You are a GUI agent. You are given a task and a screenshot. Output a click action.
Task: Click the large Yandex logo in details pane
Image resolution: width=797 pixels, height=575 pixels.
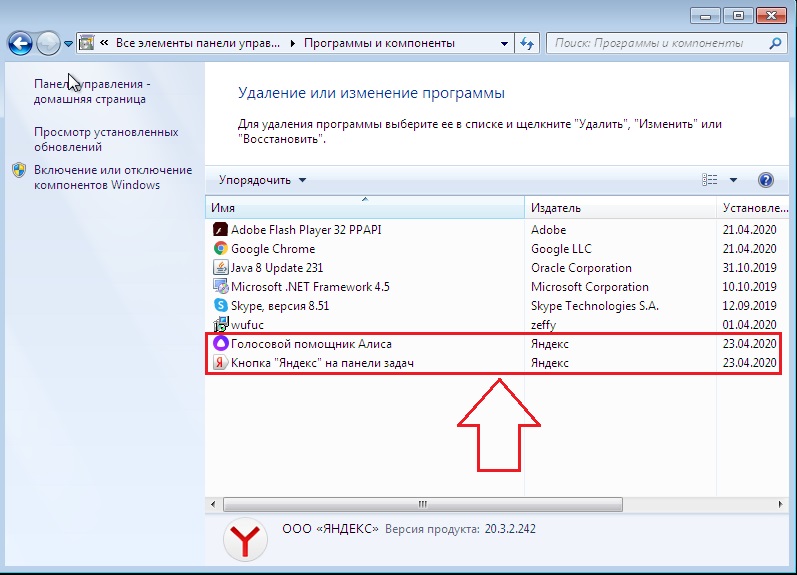245,539
